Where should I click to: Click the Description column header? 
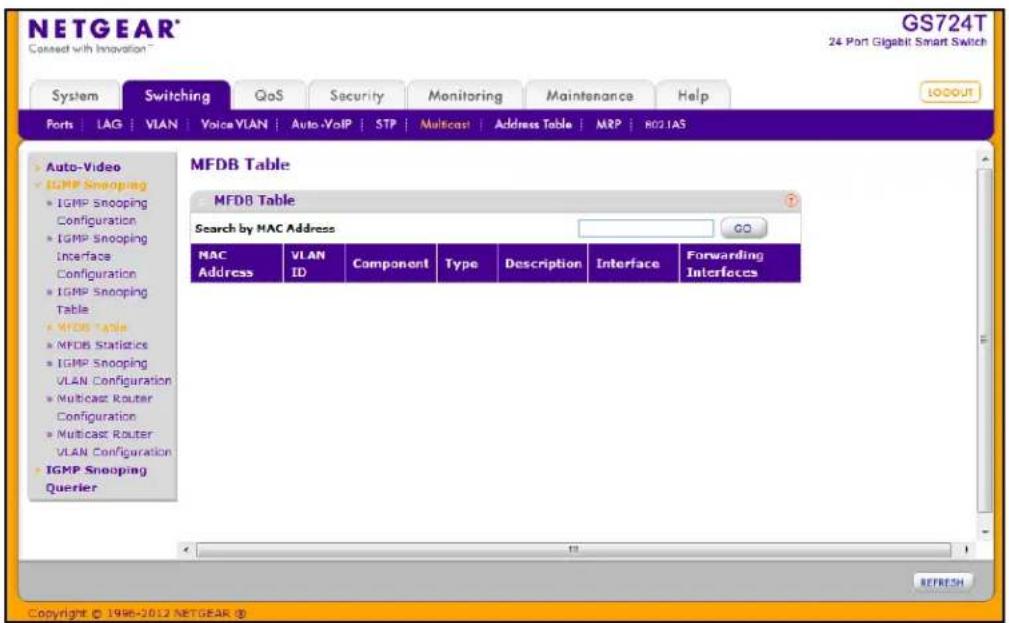(x=542, y=263)
